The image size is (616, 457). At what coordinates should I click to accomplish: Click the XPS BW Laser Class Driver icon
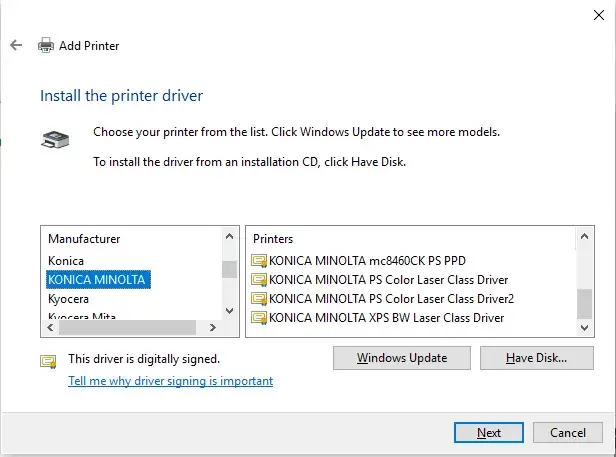click(x=259, y=318)
